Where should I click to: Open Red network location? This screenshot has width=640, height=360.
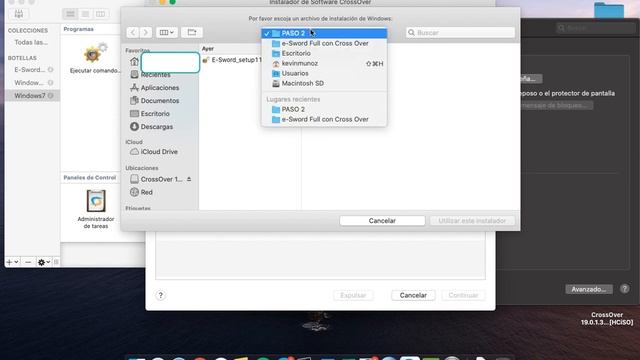[x=141, y=192]
